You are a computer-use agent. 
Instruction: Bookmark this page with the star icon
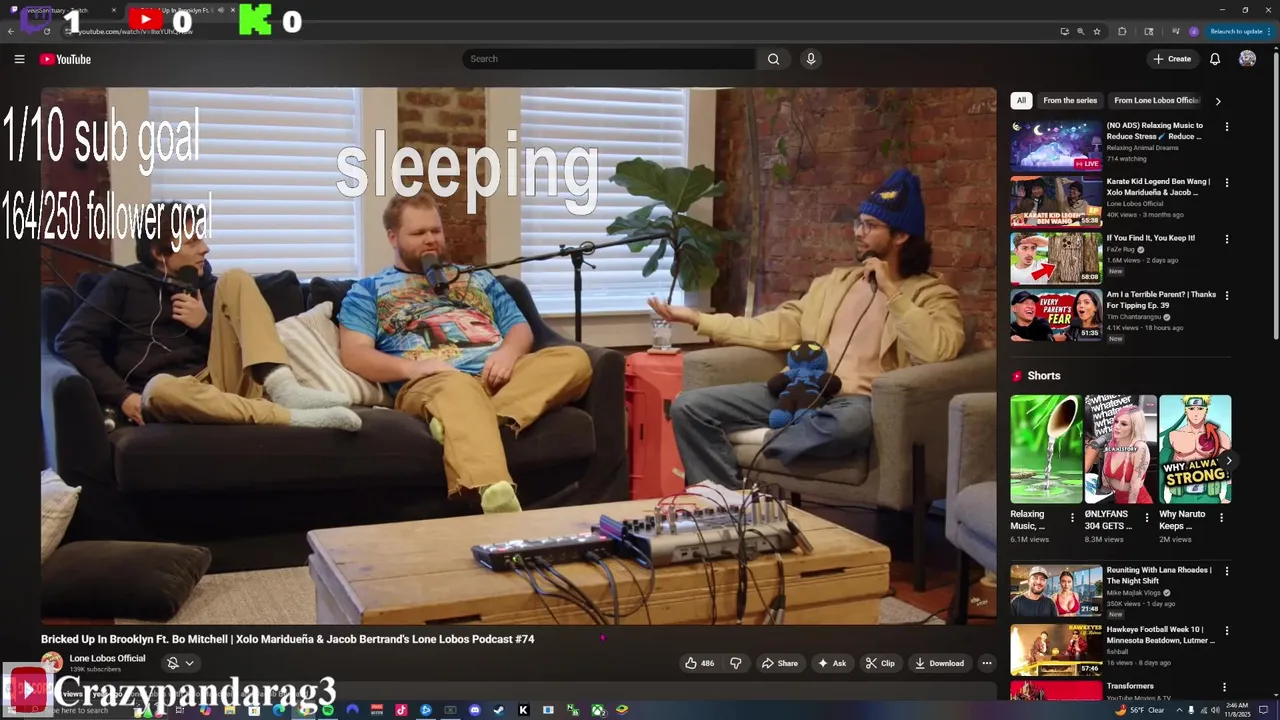(1097, 31)
